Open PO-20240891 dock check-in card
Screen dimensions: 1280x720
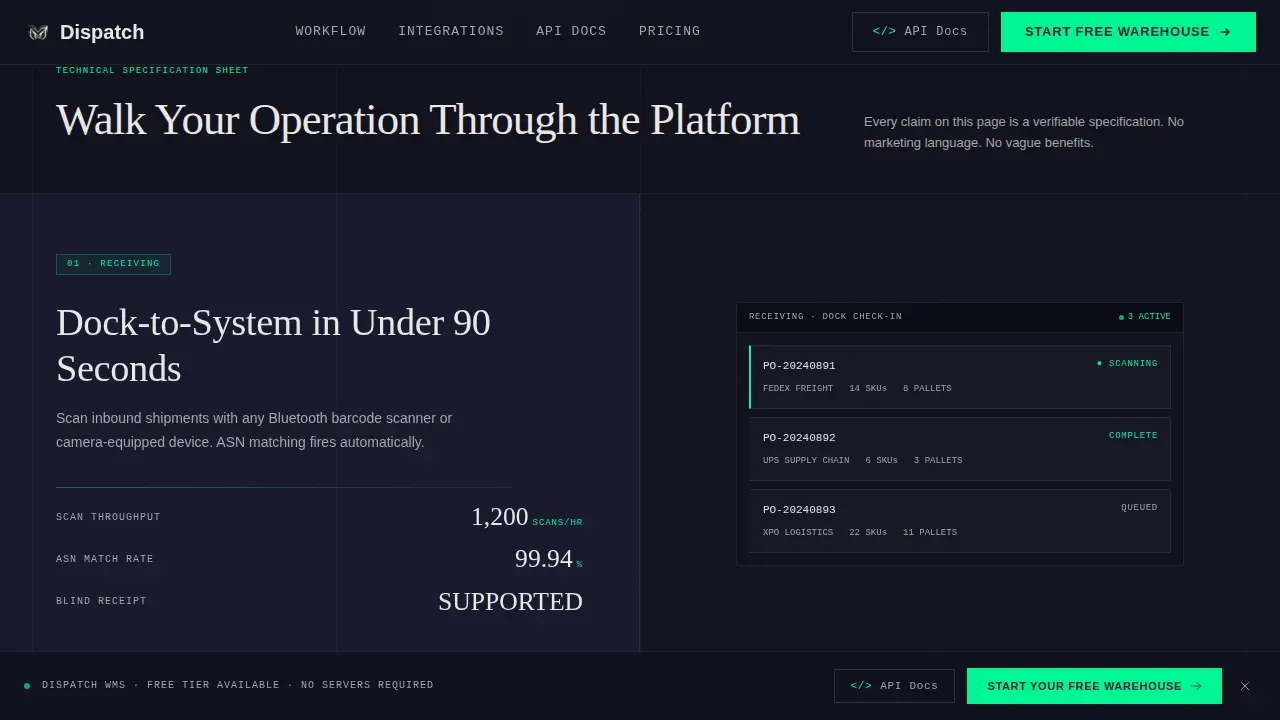coord(960,377)
